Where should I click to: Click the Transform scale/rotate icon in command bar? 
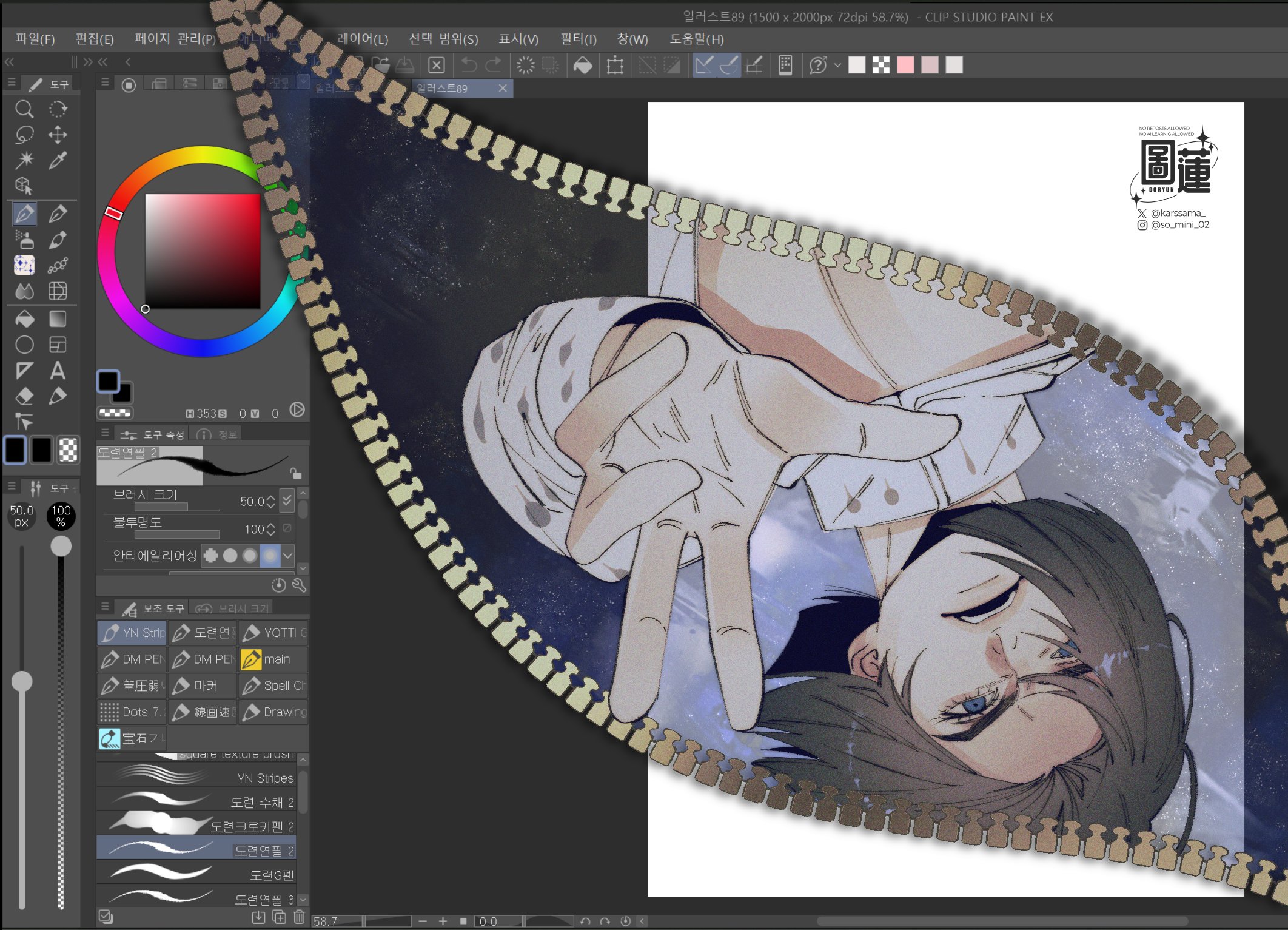pyautogui.click(x=615, y=65)
